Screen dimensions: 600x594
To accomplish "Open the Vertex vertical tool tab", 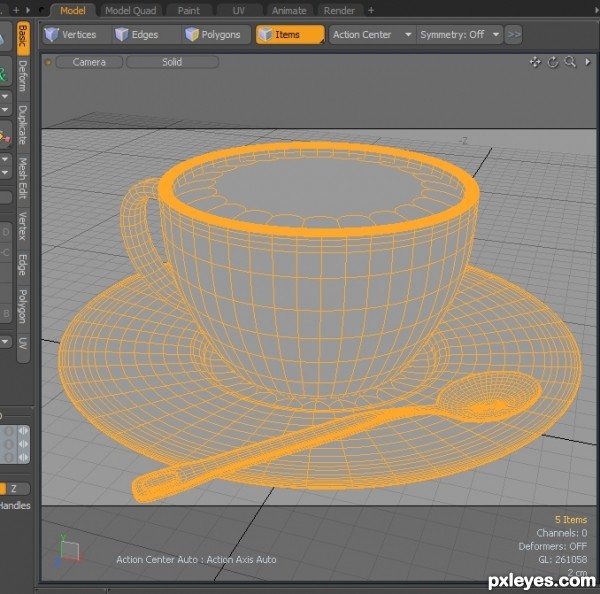I will tap(23, 226).
